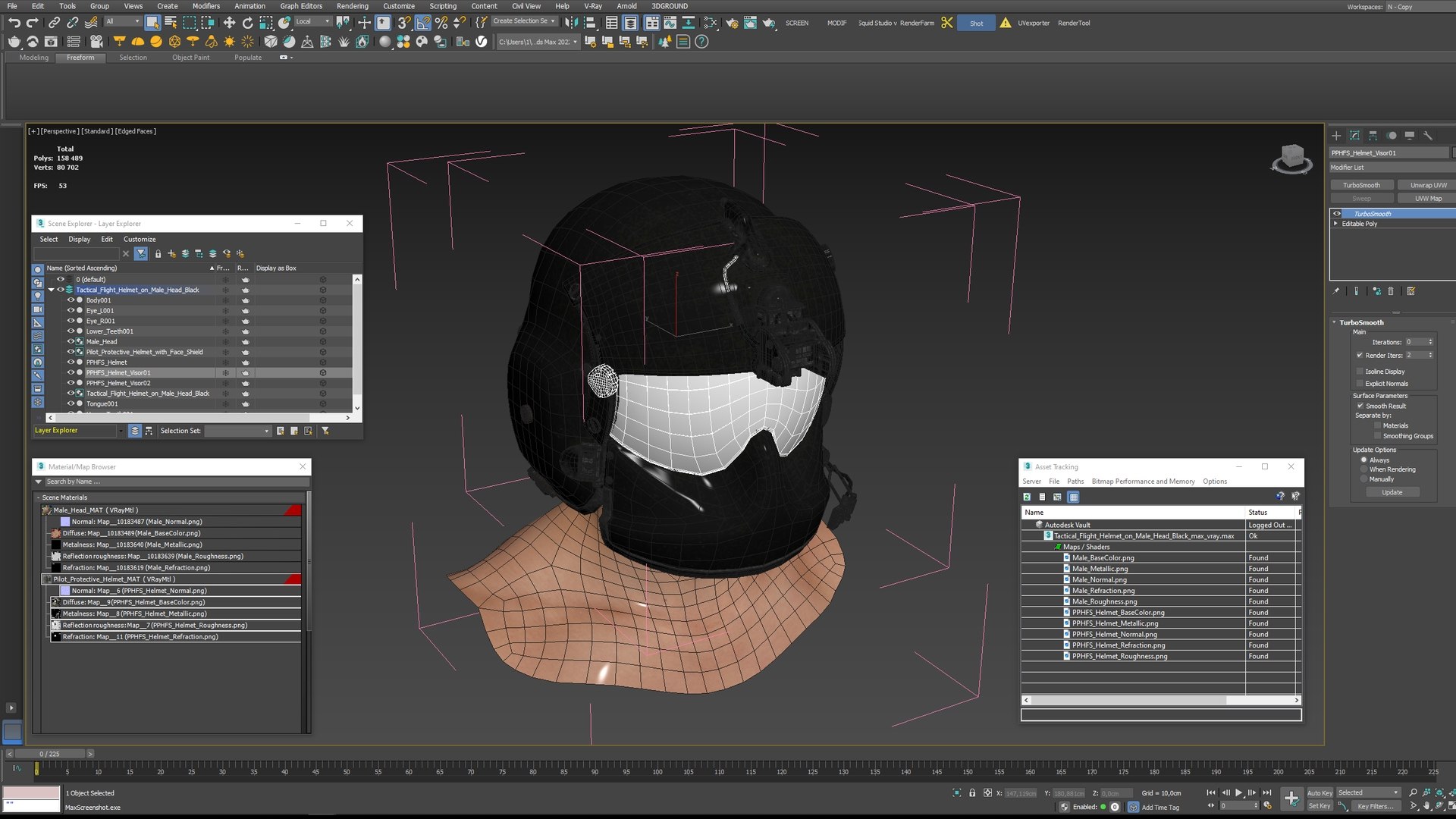Open Bitmap Performance and Memory menu
Viewport: 1456px width, 819px height.
[x=1143, y=482]
